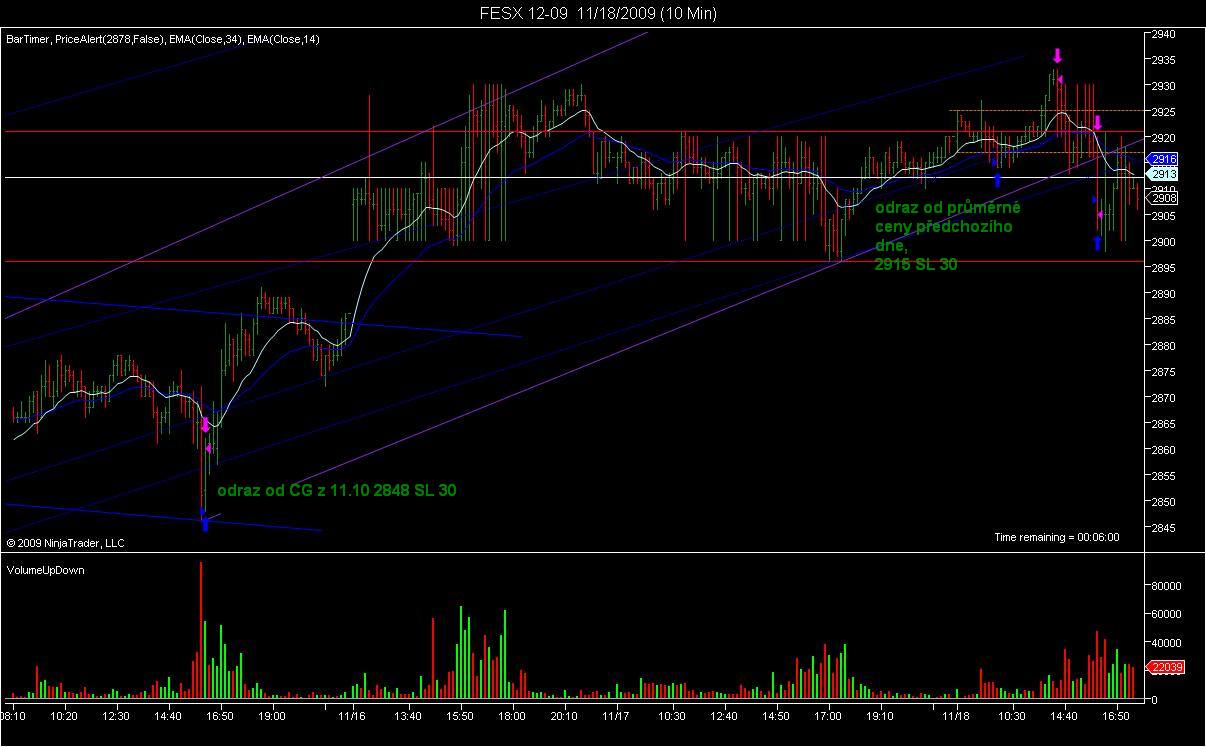Click the white horizontal price line at 2913
Image resolution: width=1206 pixels, height=747 pixels.
(x=570, y=178)
